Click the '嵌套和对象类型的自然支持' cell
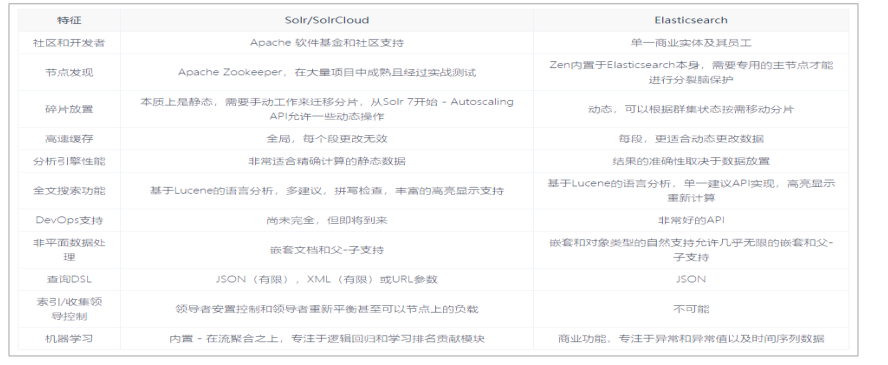 click(x=691, y=250)
